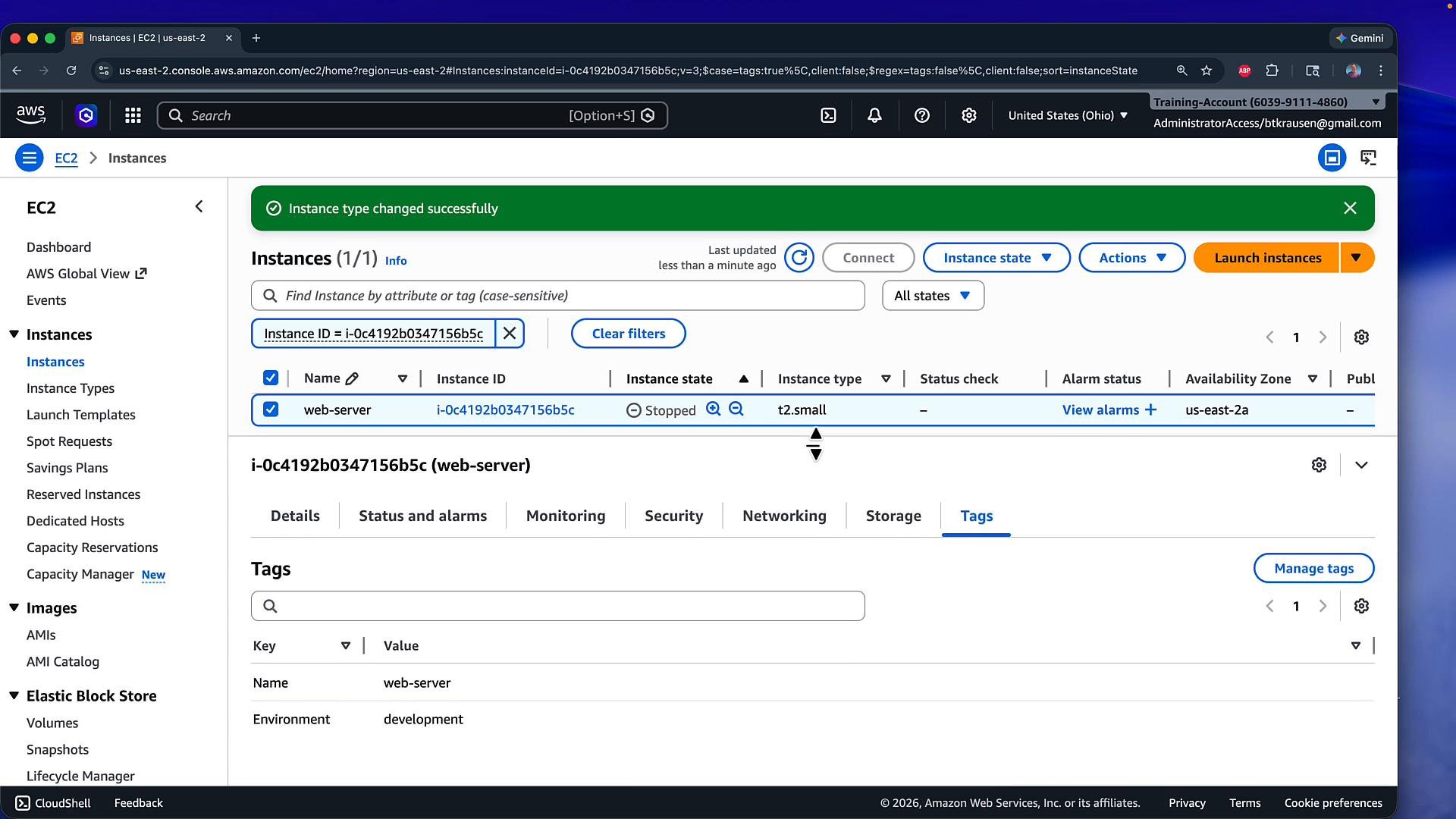This screenshot has height=819, width=1456.
Task: Bookmark this page with the star icon
Action: tap(1207, 71)
